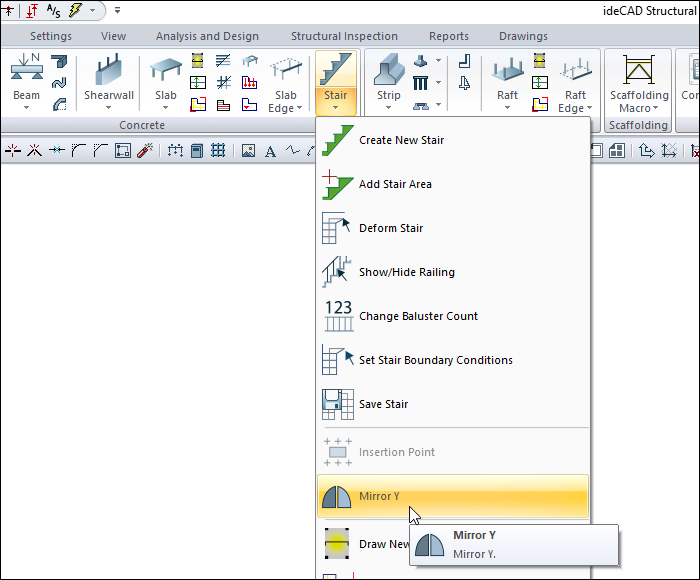Click the slab green-arrow icon in Concrete group
The height and width of the screenshot is (580, 700).
click(198, 82)
